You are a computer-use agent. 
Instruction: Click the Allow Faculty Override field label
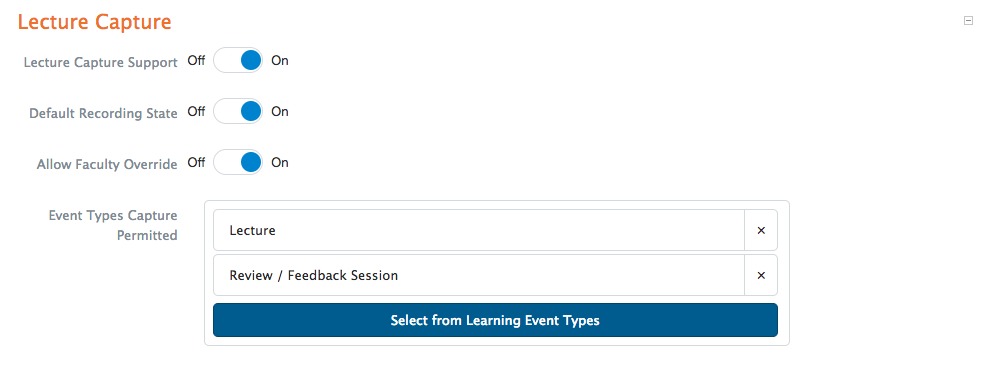point(107,165)
